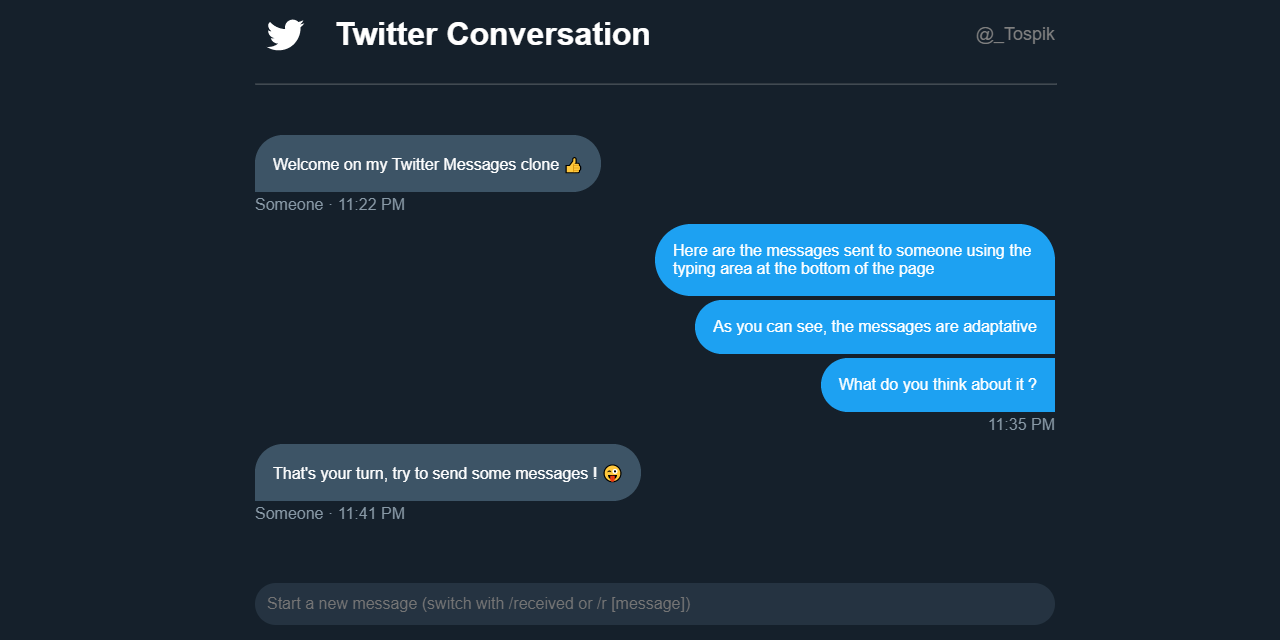Click the 11:22 PM timestamp

pyautogui.click(x=371, y=205)
